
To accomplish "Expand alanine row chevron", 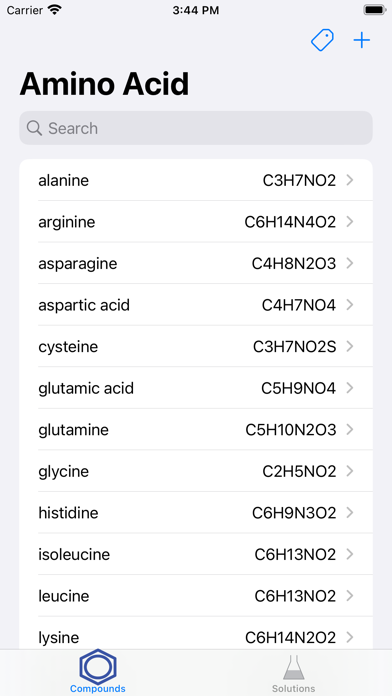I will [x=350, y=180].
